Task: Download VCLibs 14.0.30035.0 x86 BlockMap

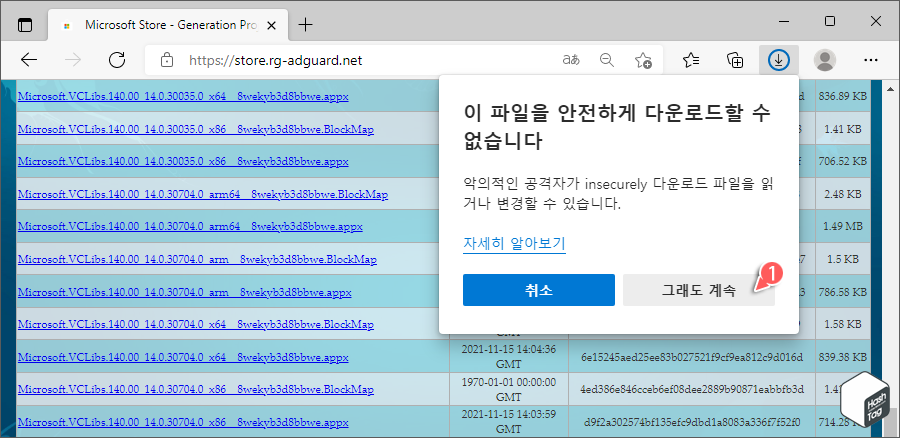Action: point(196,129)
